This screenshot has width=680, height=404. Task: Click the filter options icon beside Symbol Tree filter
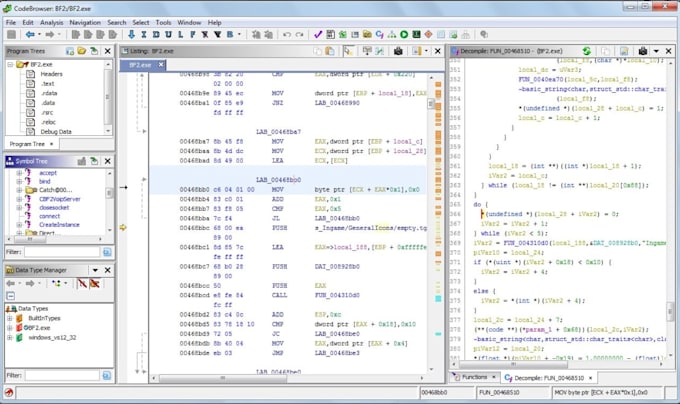tap(107, 252)
